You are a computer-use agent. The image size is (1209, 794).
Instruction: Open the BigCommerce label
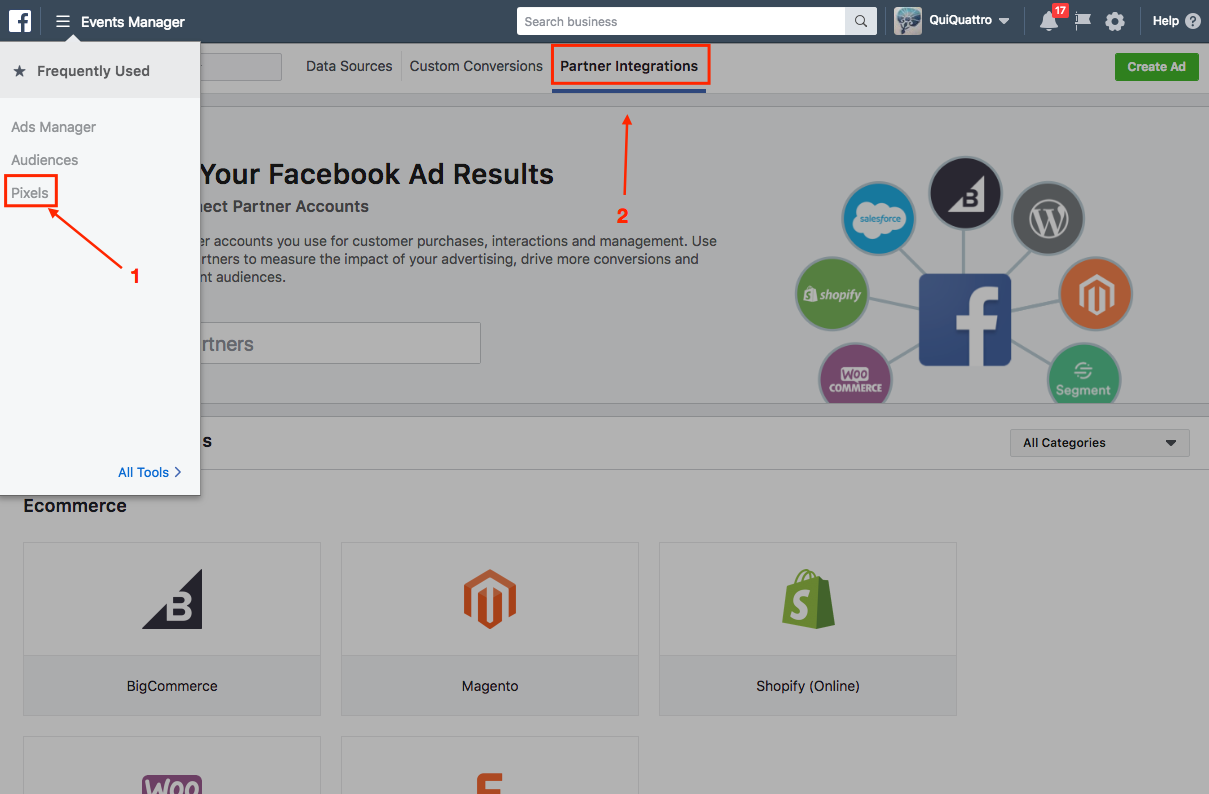click(172, 686)
